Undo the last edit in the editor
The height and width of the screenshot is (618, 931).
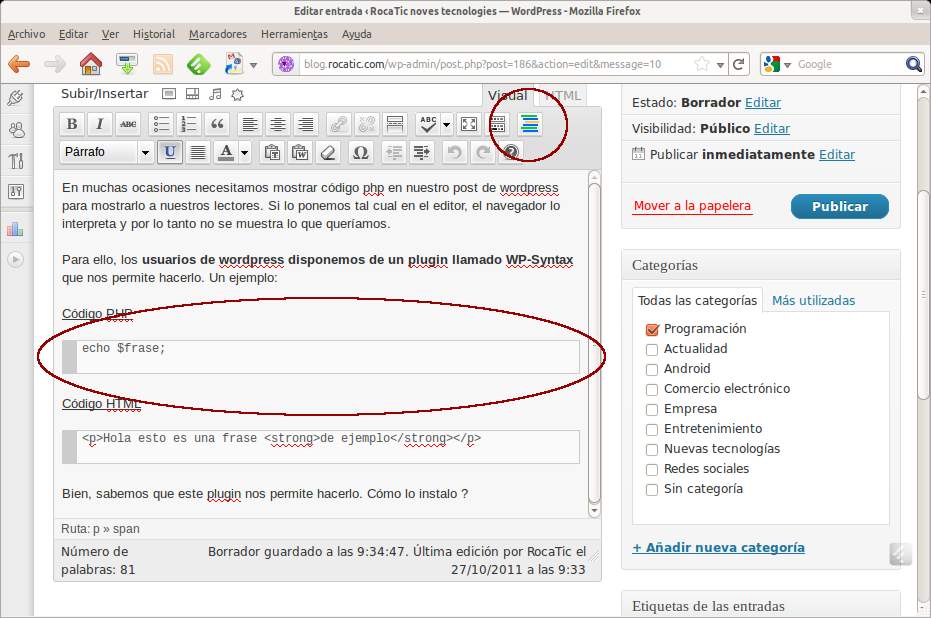tap(454, 153)
